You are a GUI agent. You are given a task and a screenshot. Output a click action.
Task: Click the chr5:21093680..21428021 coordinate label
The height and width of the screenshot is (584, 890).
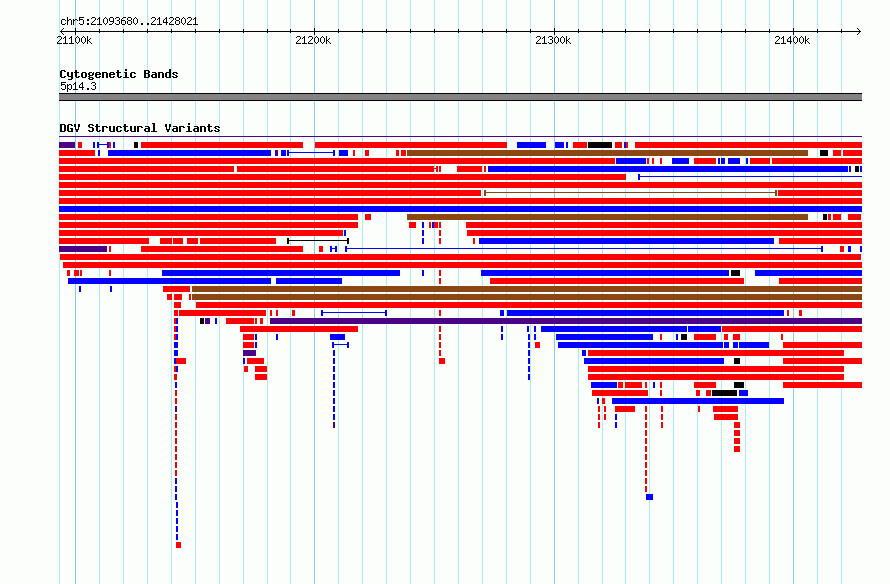[129, 22]
